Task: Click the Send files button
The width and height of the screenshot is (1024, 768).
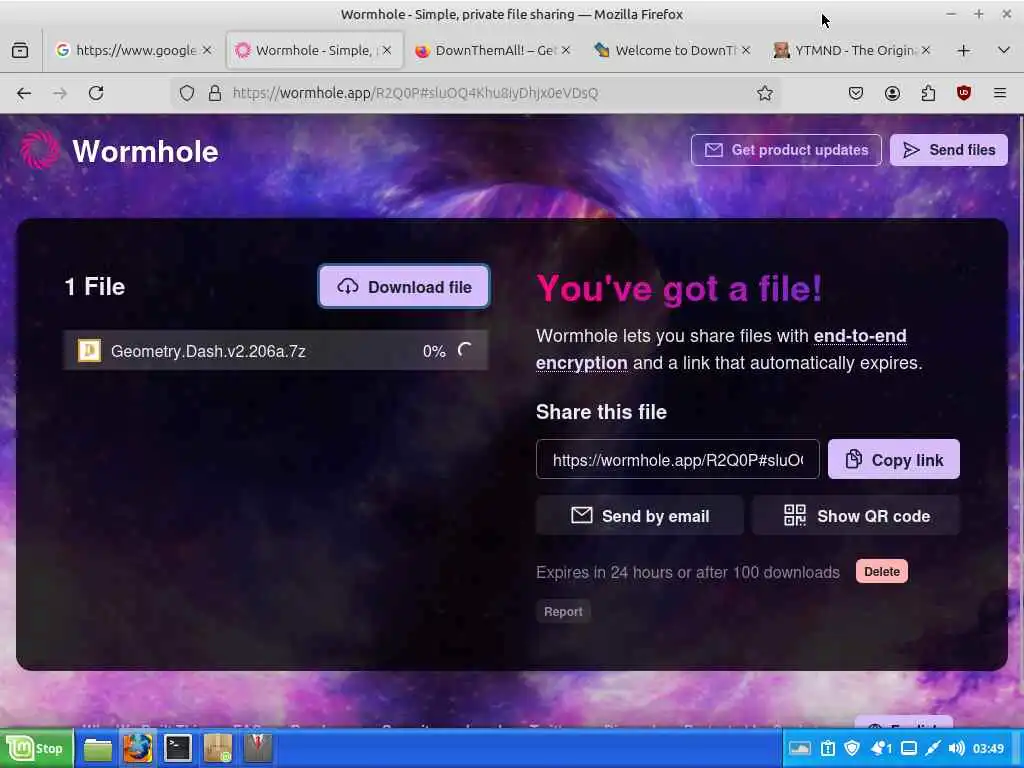Action: click(x=948, y=150)
